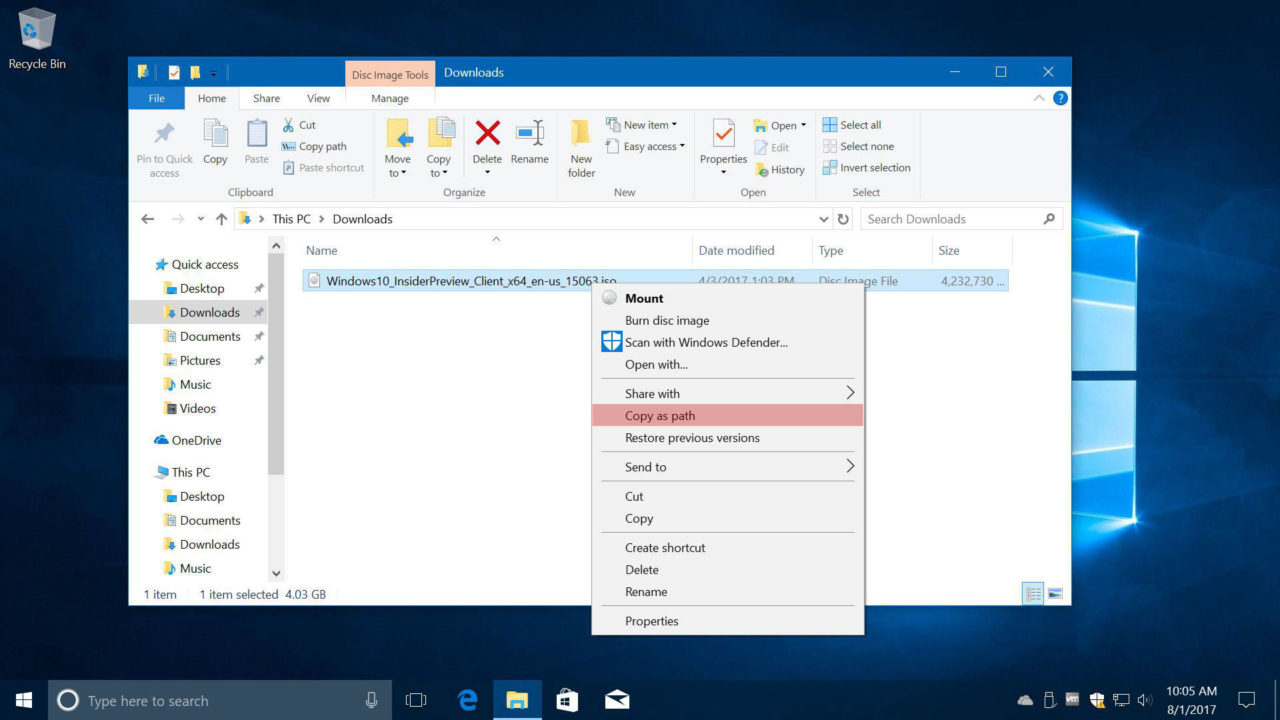Click the red Delete X icon
1280x720 pixels.
(487, 133)
